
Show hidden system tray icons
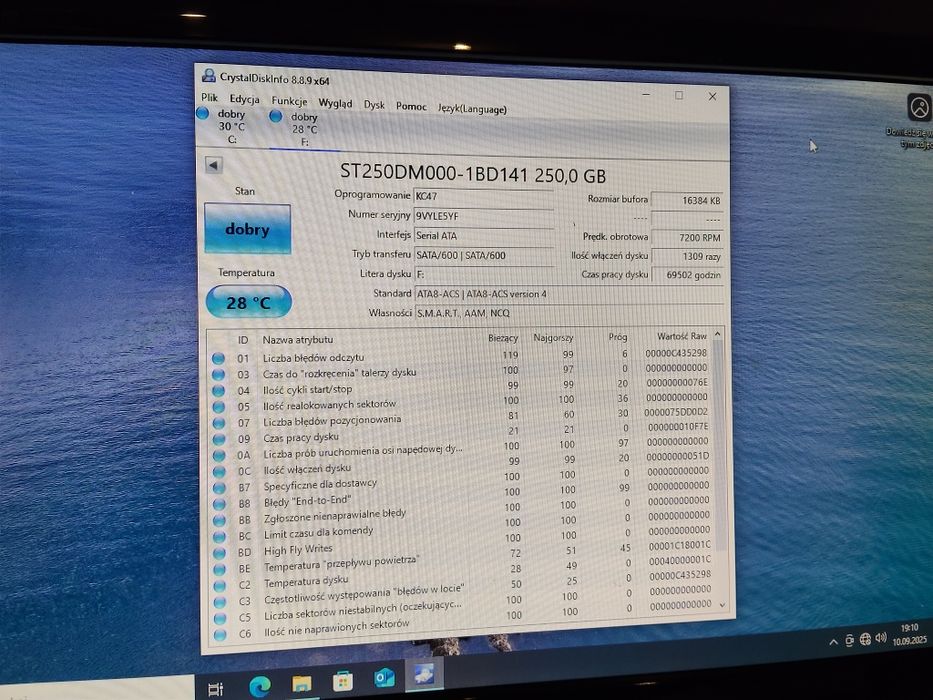pyautogui.click(x=834, y=641)
